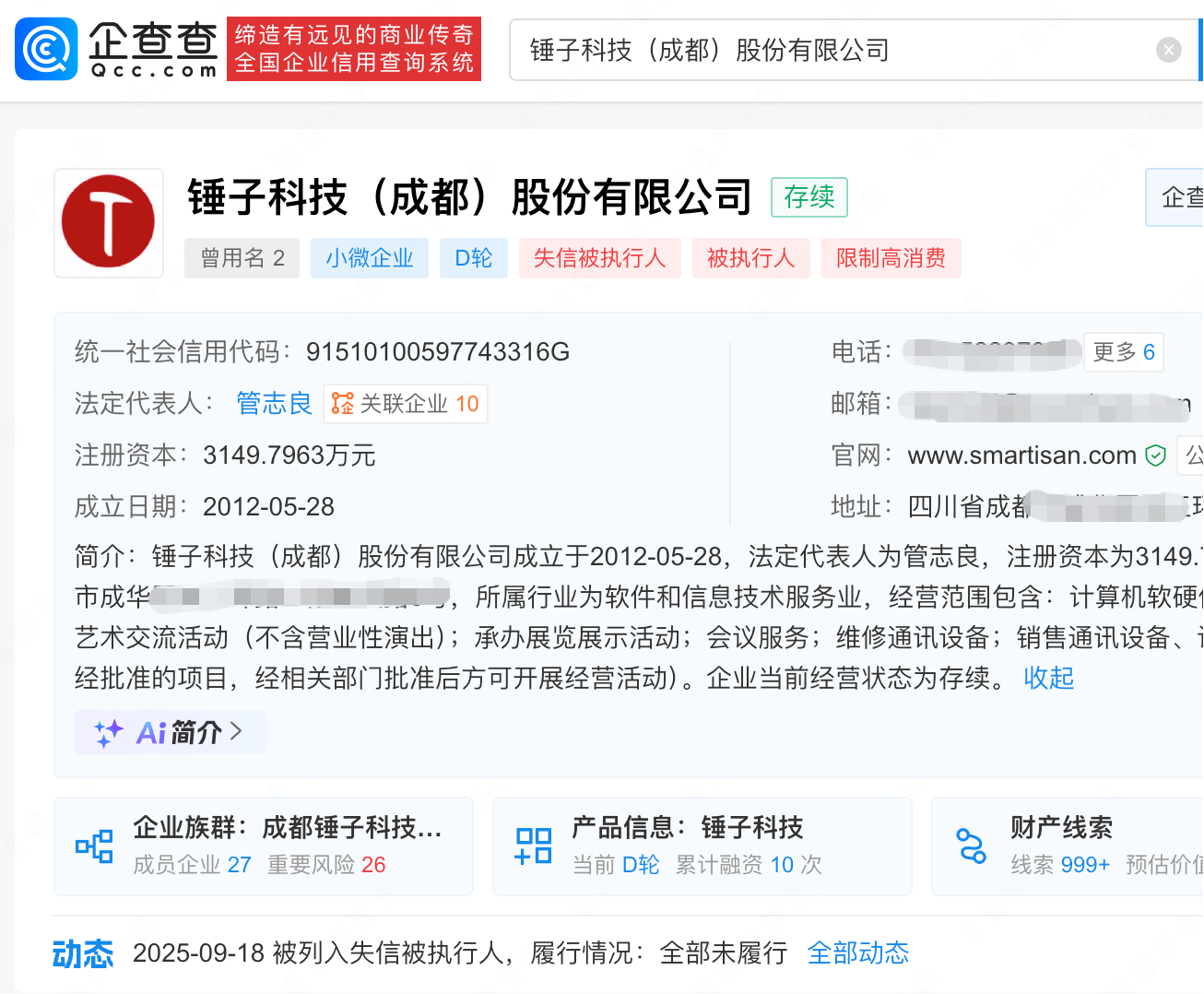Click the Qcc.com logo icon
This screenshot has width=1204, height=994.
[46, 50]
